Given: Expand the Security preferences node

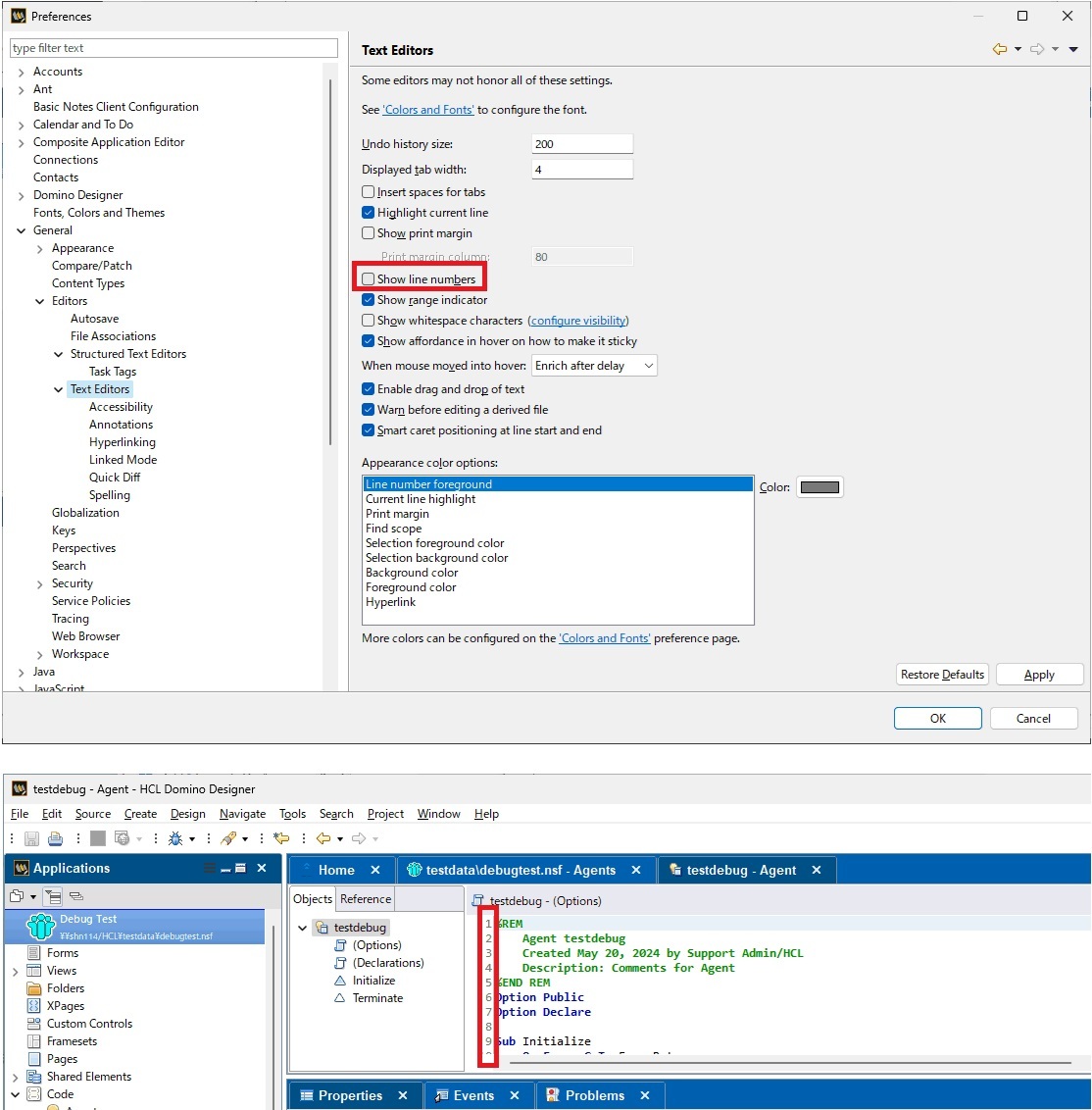Looking at the screenshot, I should (x=39, y=584).
